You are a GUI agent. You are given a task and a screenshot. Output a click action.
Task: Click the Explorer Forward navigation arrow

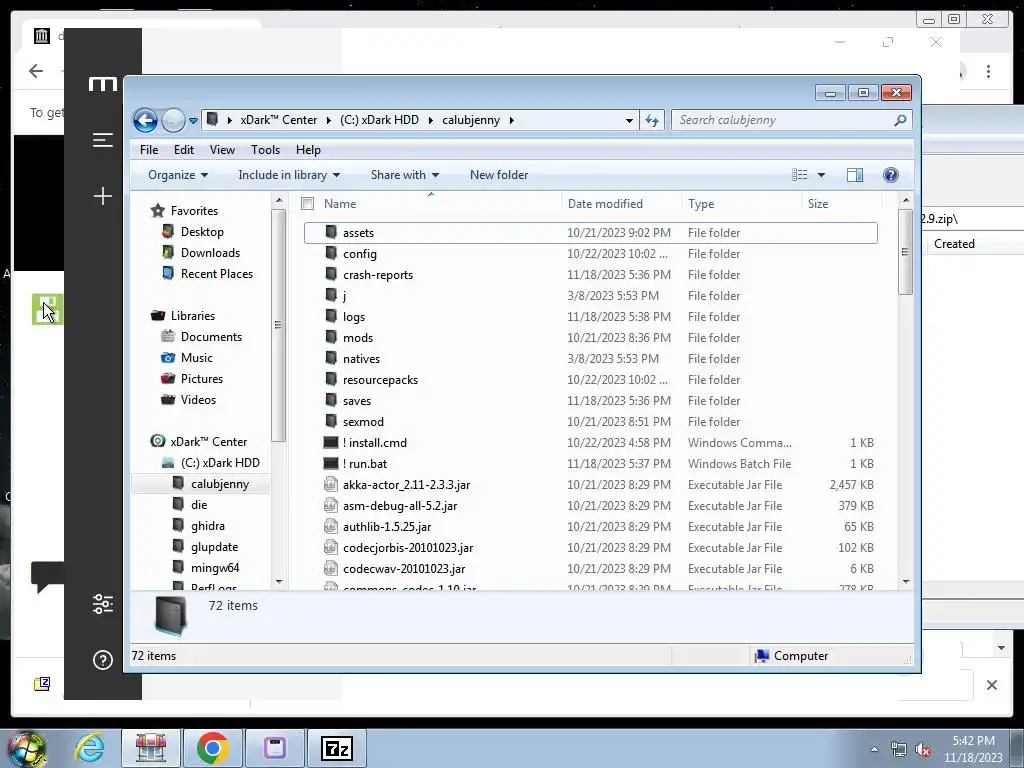tap(173, 120)
